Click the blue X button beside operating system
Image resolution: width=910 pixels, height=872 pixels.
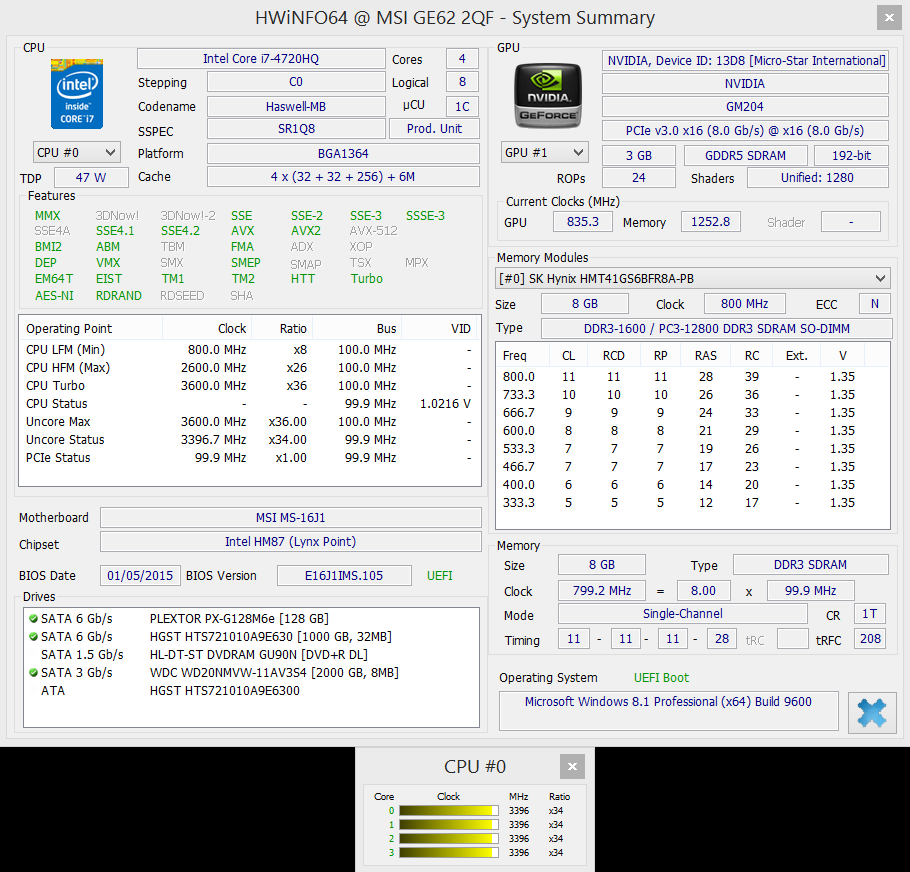(872, 712)
